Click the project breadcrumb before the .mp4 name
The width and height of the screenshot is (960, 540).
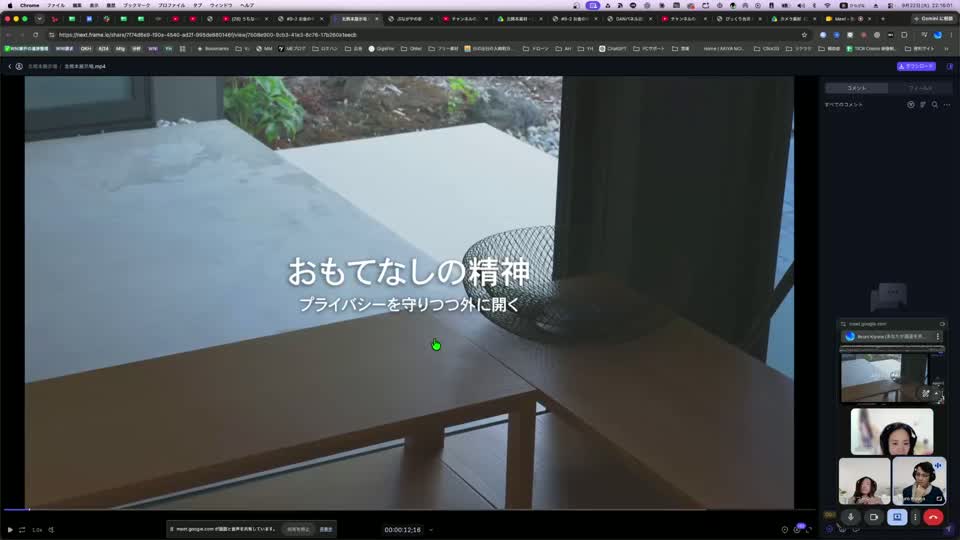coord(42,66)
